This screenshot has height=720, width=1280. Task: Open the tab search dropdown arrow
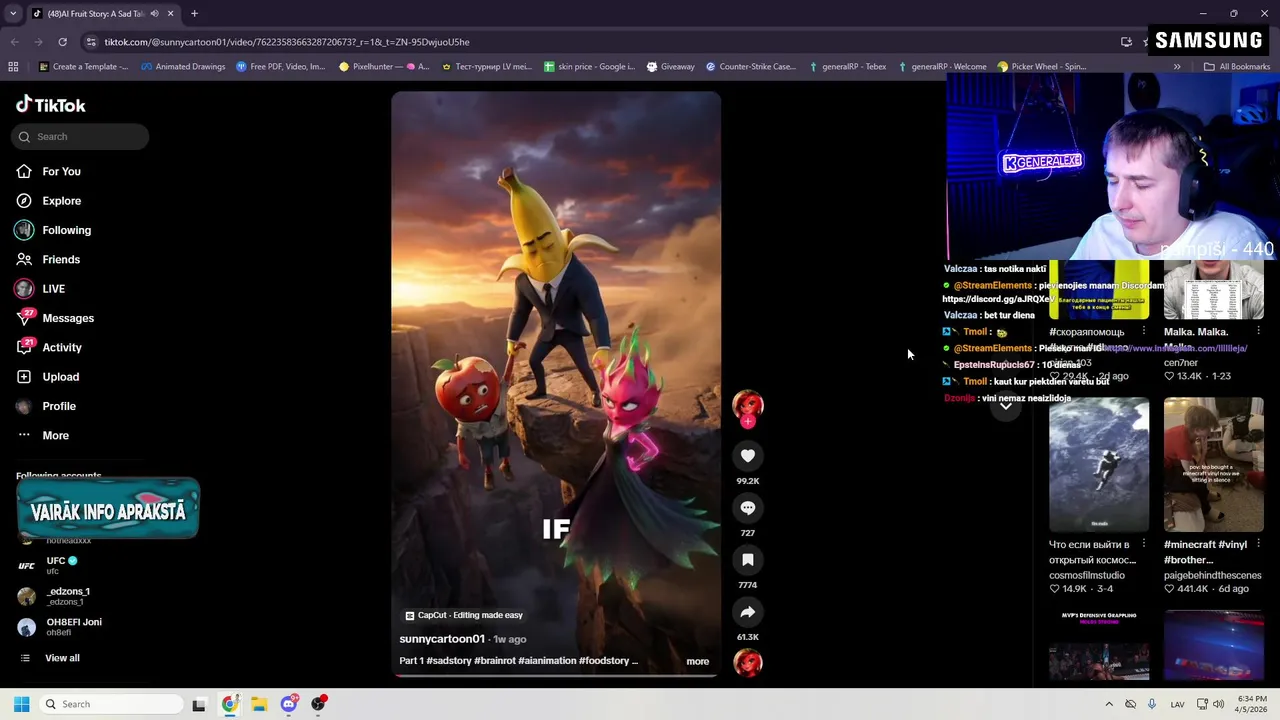tap(13, 14)
